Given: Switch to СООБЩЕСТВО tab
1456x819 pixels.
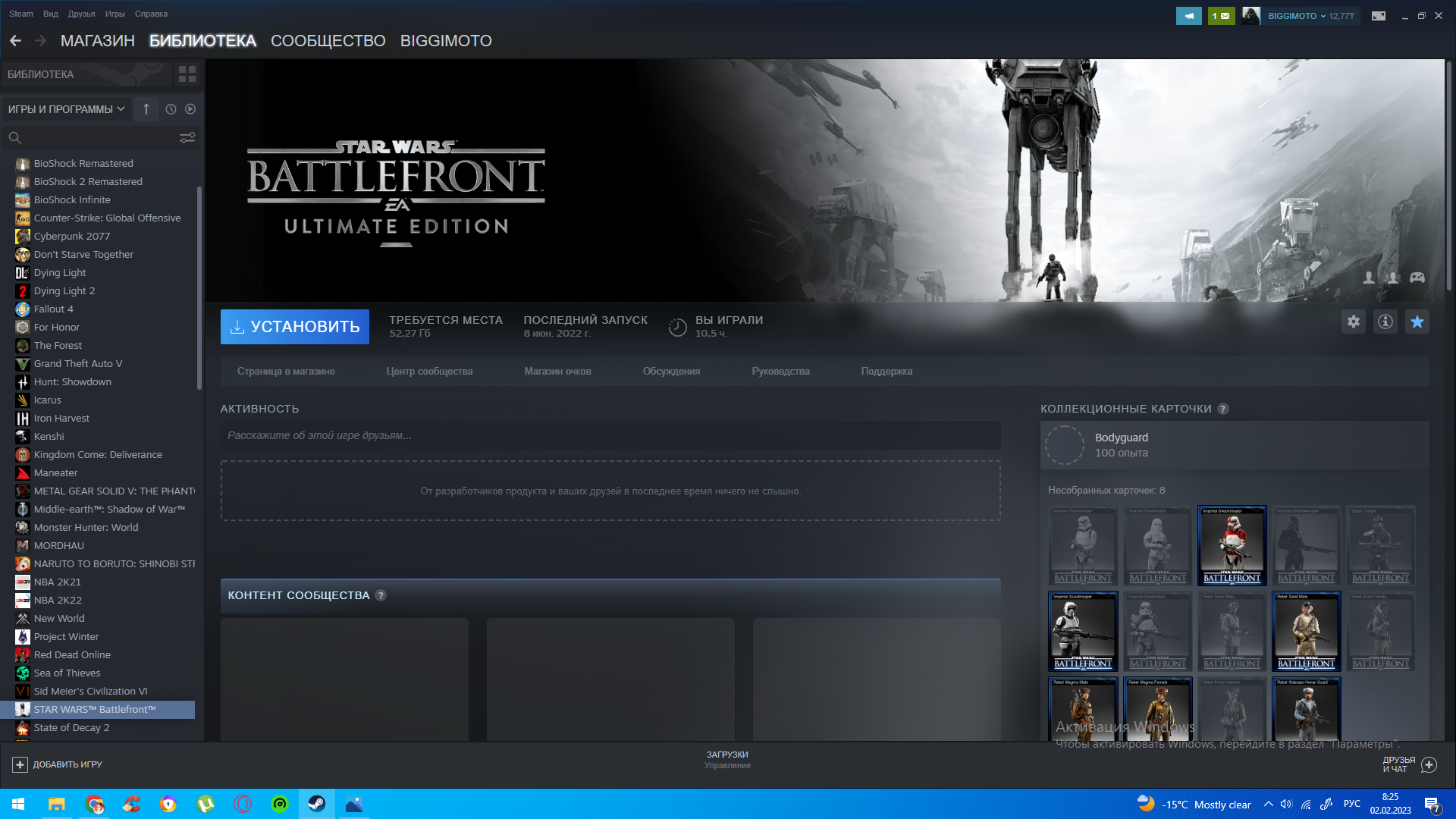Looking at the screenshot, I should click(328, 41).
